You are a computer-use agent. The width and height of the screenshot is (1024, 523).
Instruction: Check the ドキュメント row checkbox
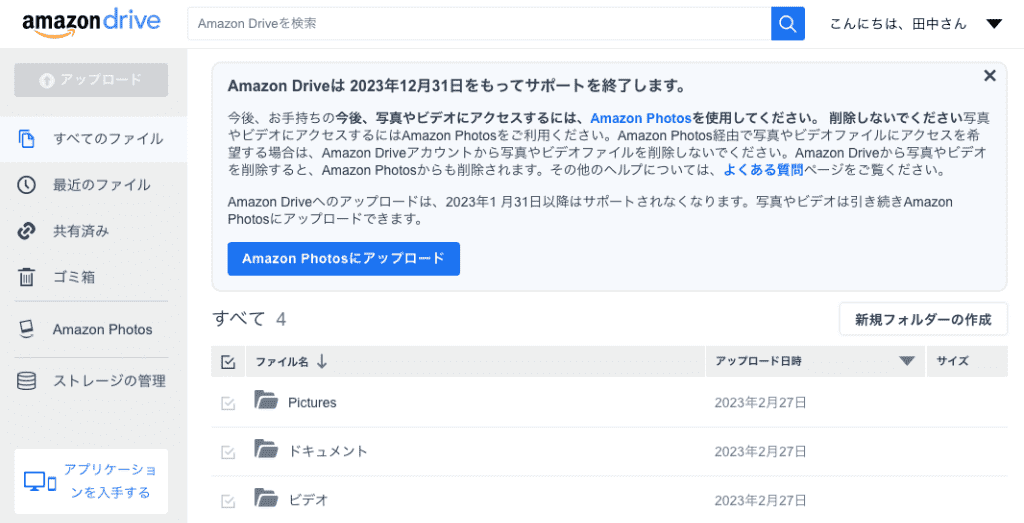228,452
